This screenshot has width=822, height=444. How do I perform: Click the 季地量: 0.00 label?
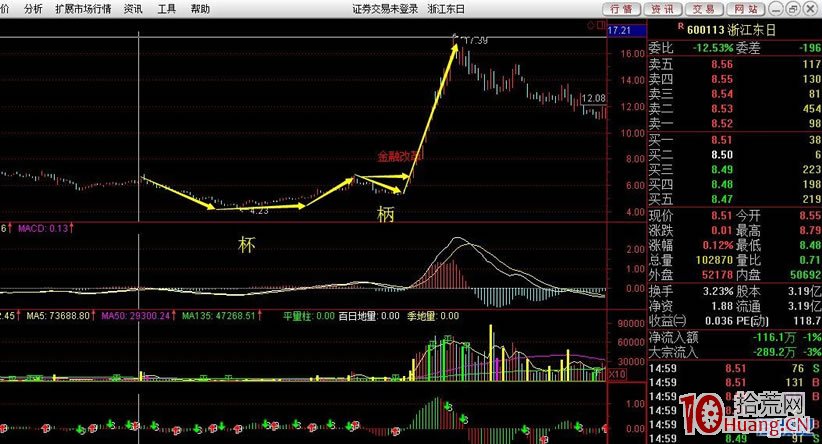[x=434, y=316]
